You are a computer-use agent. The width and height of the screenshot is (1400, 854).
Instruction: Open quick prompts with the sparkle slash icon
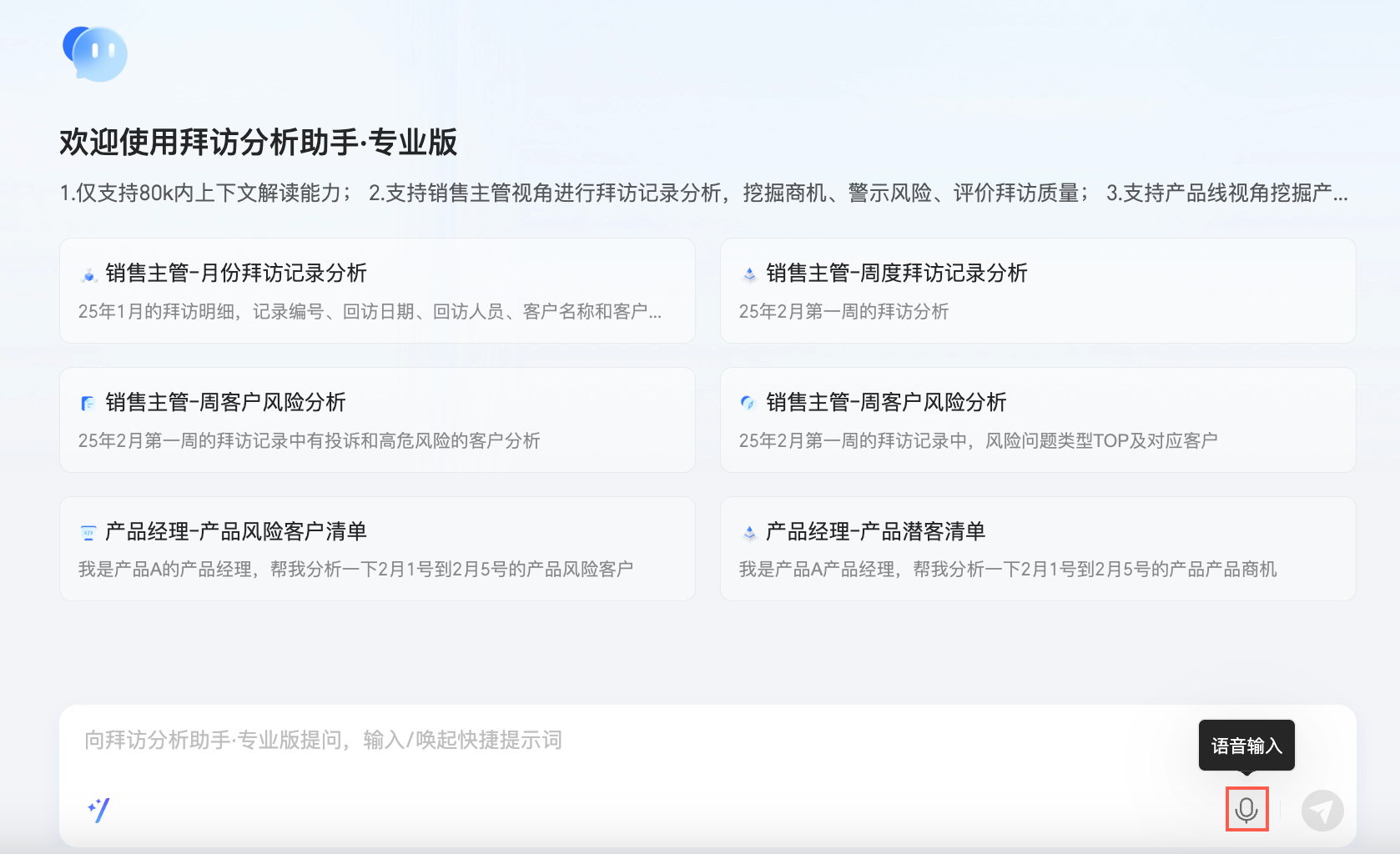pyautogui.click(x=98, y=810)
